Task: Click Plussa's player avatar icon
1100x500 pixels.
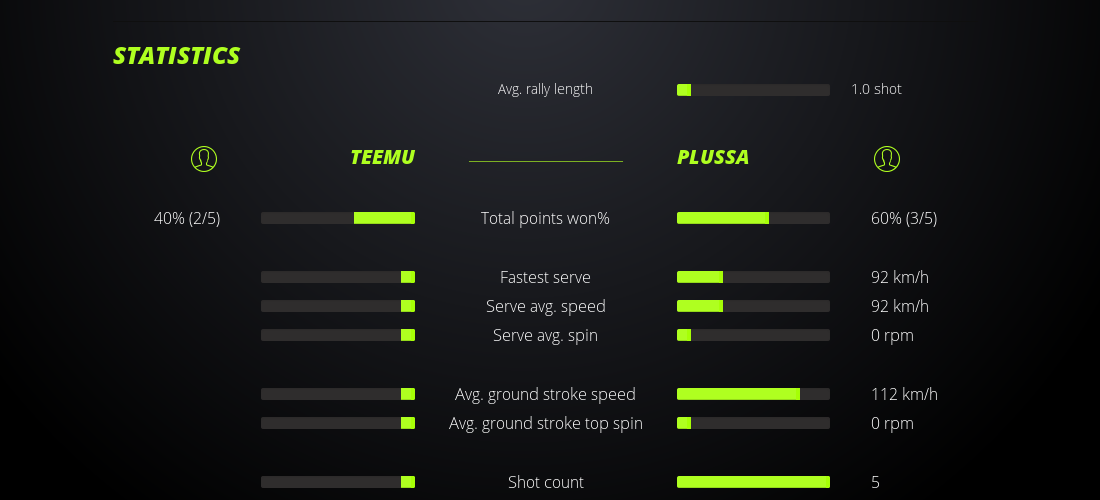Action: tap(886, 158)
